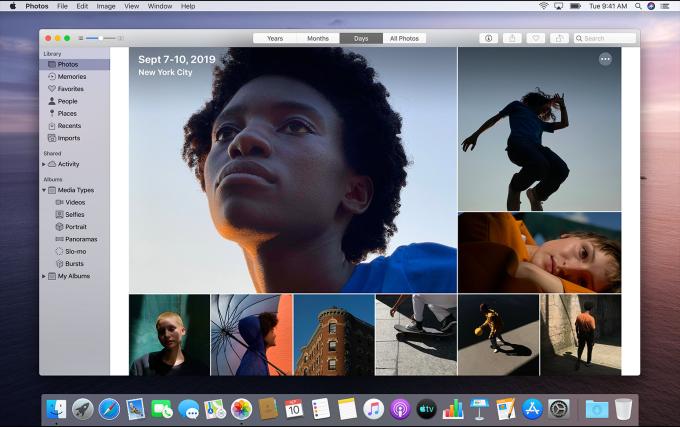Open Siri from the menu bar

click(x=651, y=6)
